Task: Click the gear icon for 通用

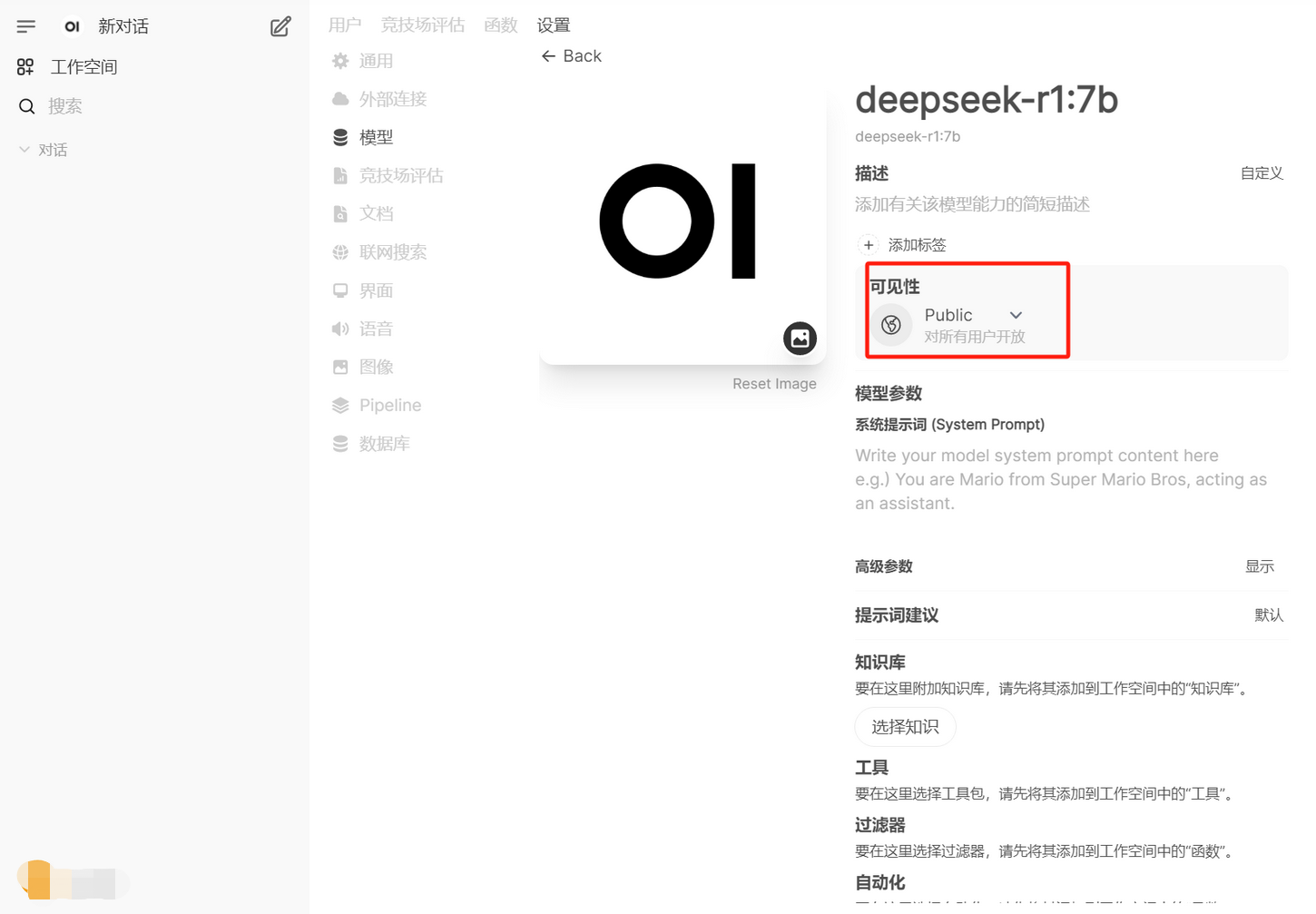Action: 340,61
